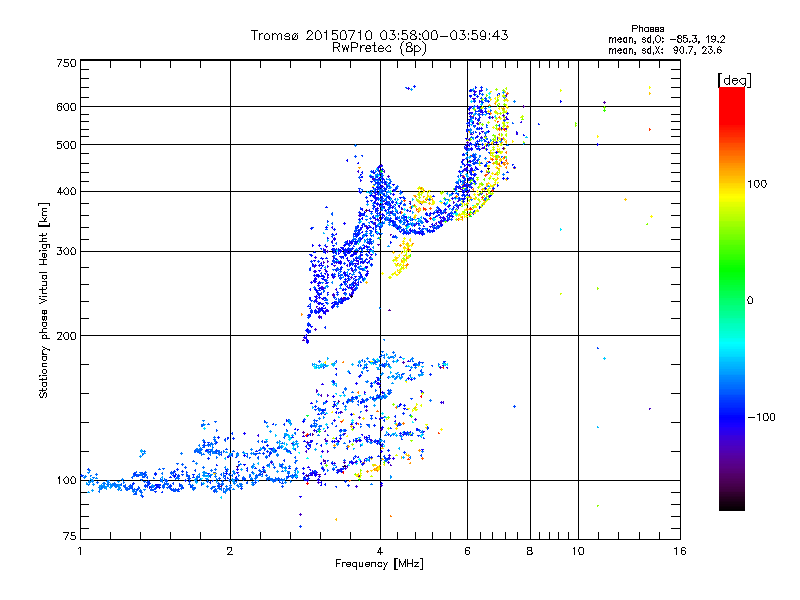The height and width of the screenshot is (600, 800).
Task: Click the '4' frequency axis tick label
Action: coord(380,551)
